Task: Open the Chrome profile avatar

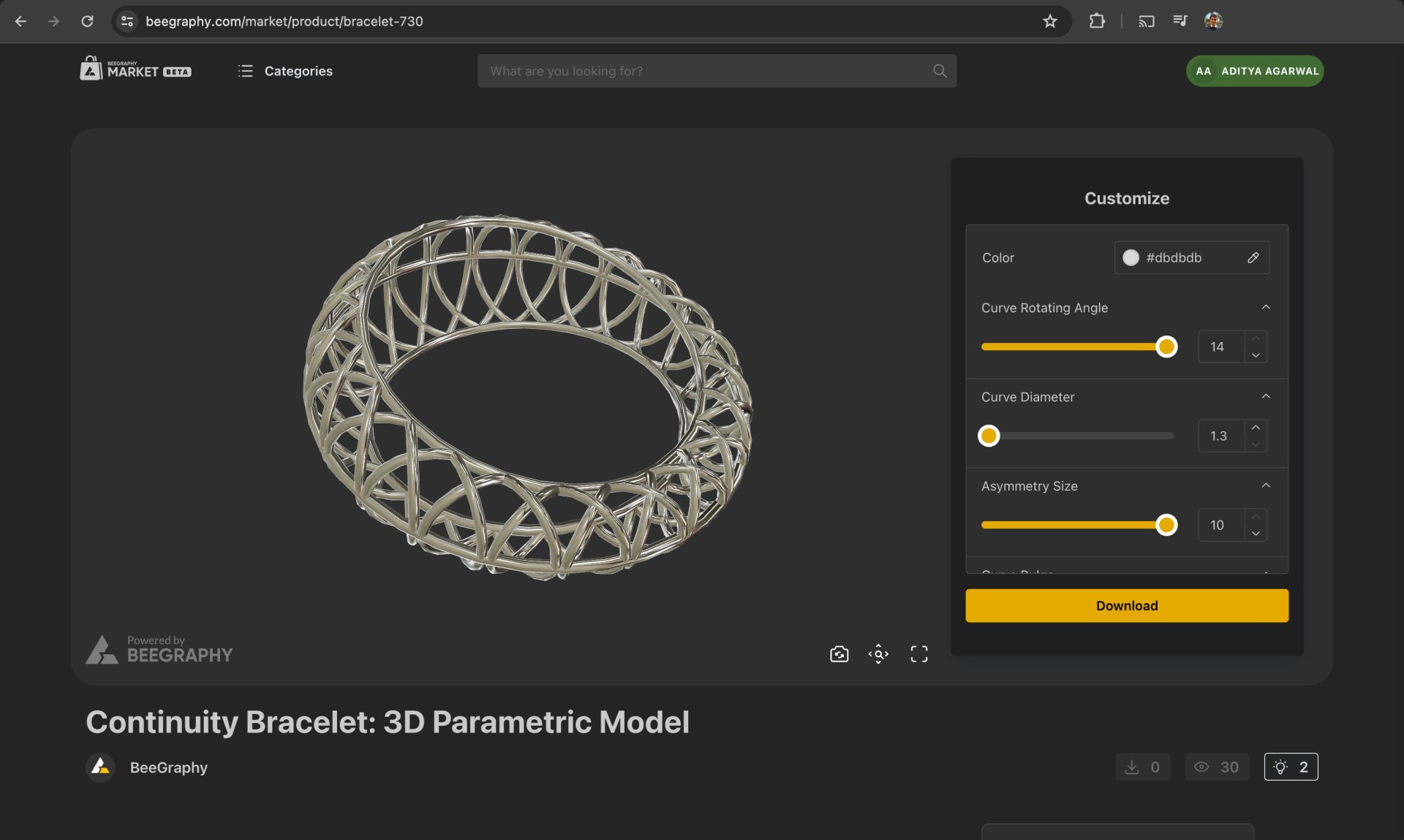Action: [1214, 21]
